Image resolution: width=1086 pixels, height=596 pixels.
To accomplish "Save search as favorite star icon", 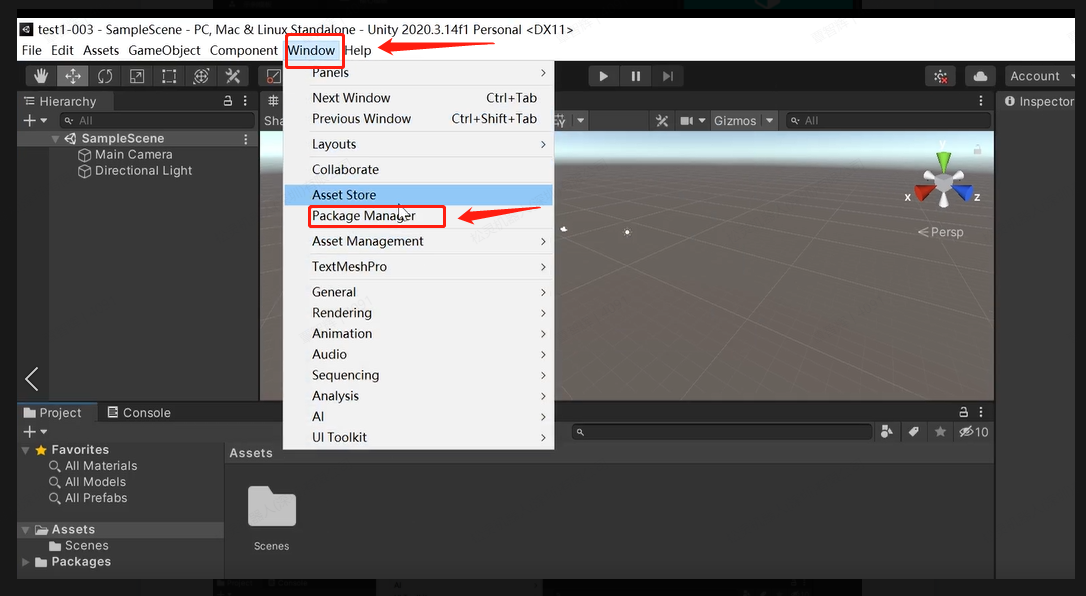I will tap(940, 432).
